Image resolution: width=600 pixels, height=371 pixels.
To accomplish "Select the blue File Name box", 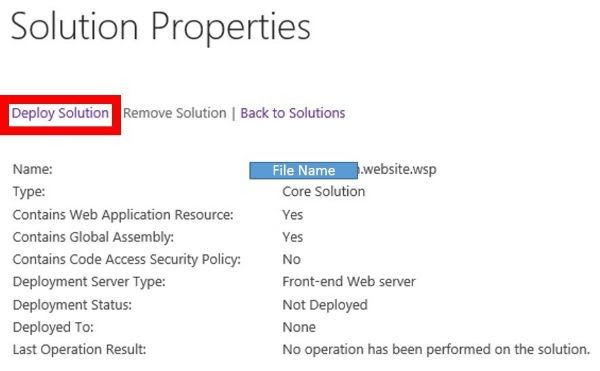I will [x=303, y=170].
